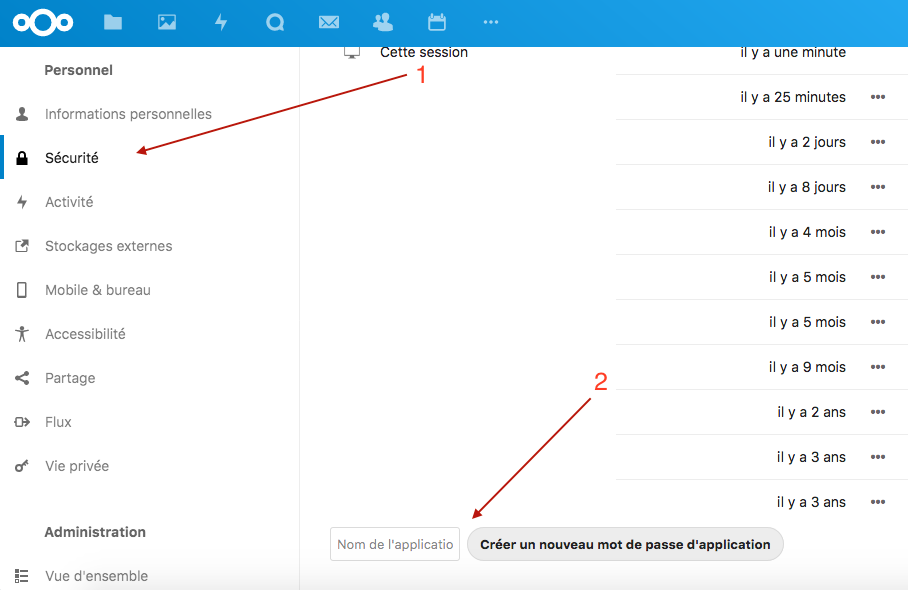Open the Stockages externes section

107,245
